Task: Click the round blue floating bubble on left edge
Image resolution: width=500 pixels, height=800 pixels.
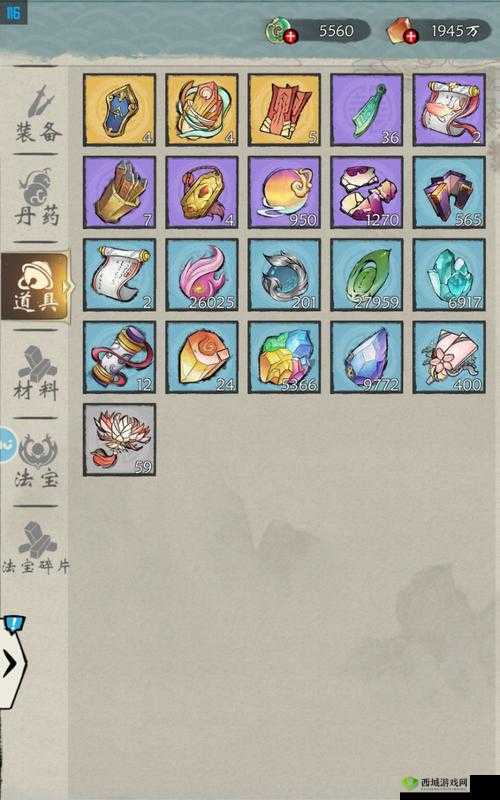Action: [7, 446]
